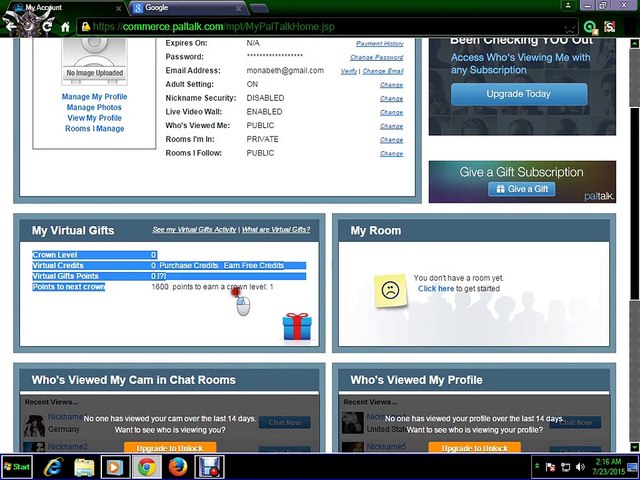The width and height of the screenshot is (640, 480).
Task: Change Rooms I'm In setting
Action: tap(391, 140)
